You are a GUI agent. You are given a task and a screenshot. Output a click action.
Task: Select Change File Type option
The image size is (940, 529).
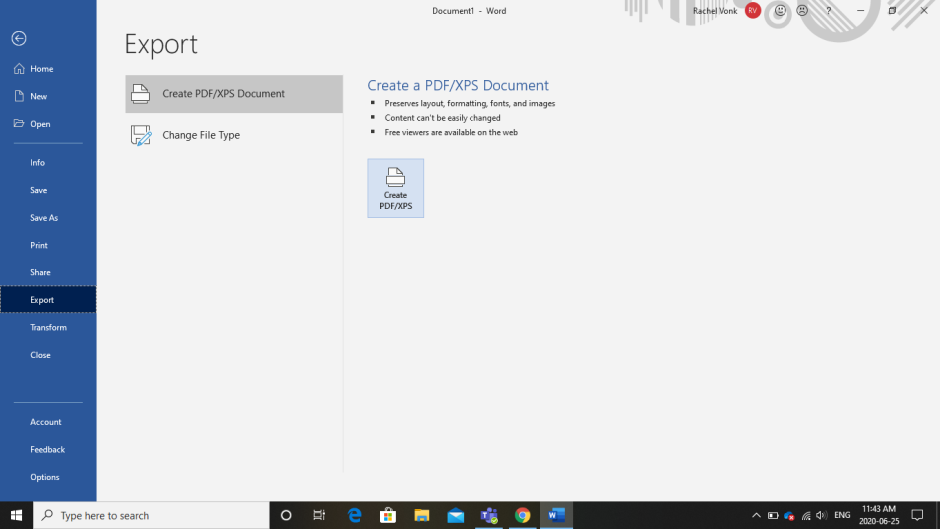tap(234, 135)
